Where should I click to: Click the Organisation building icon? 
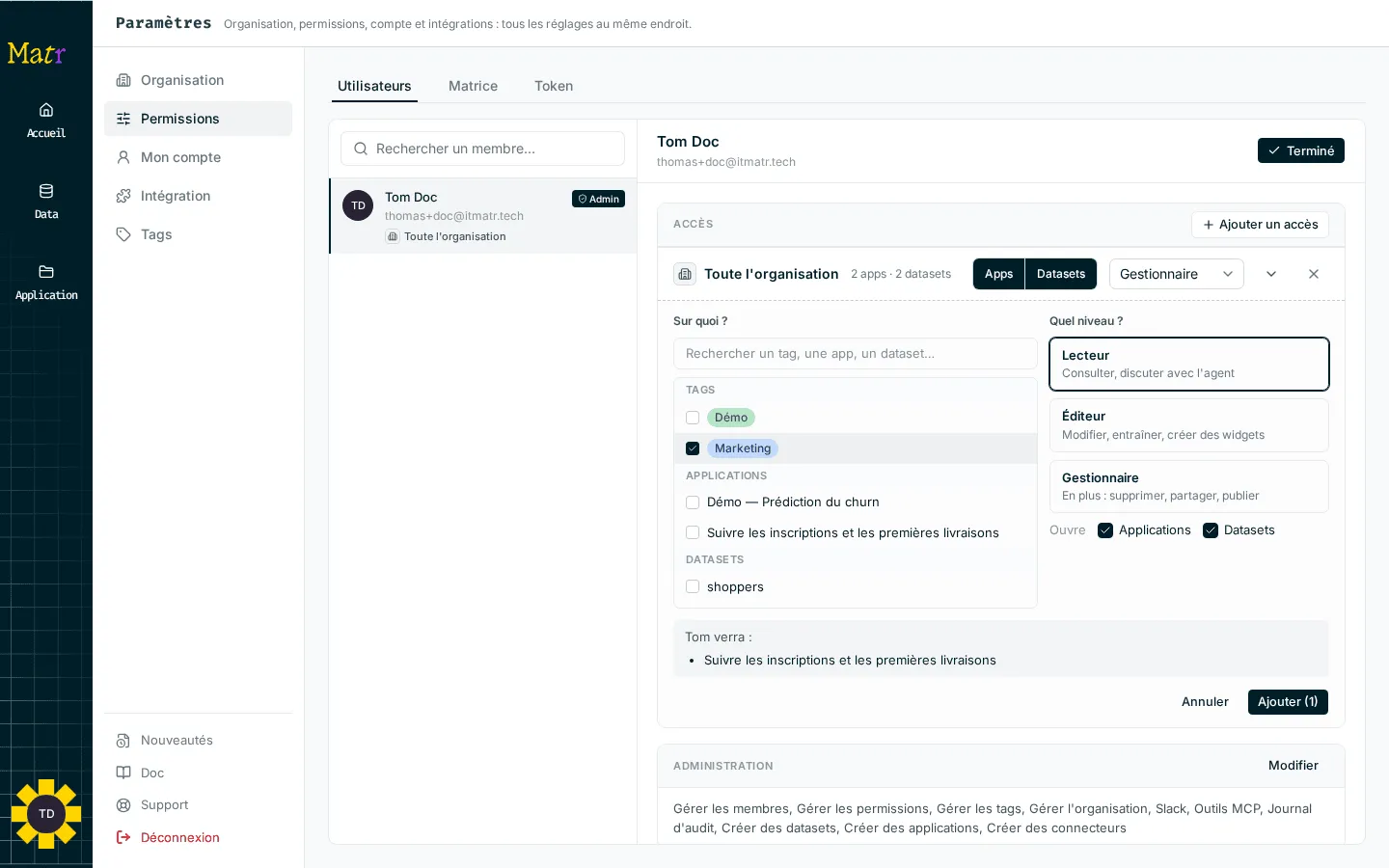click(x=123, y=80)
